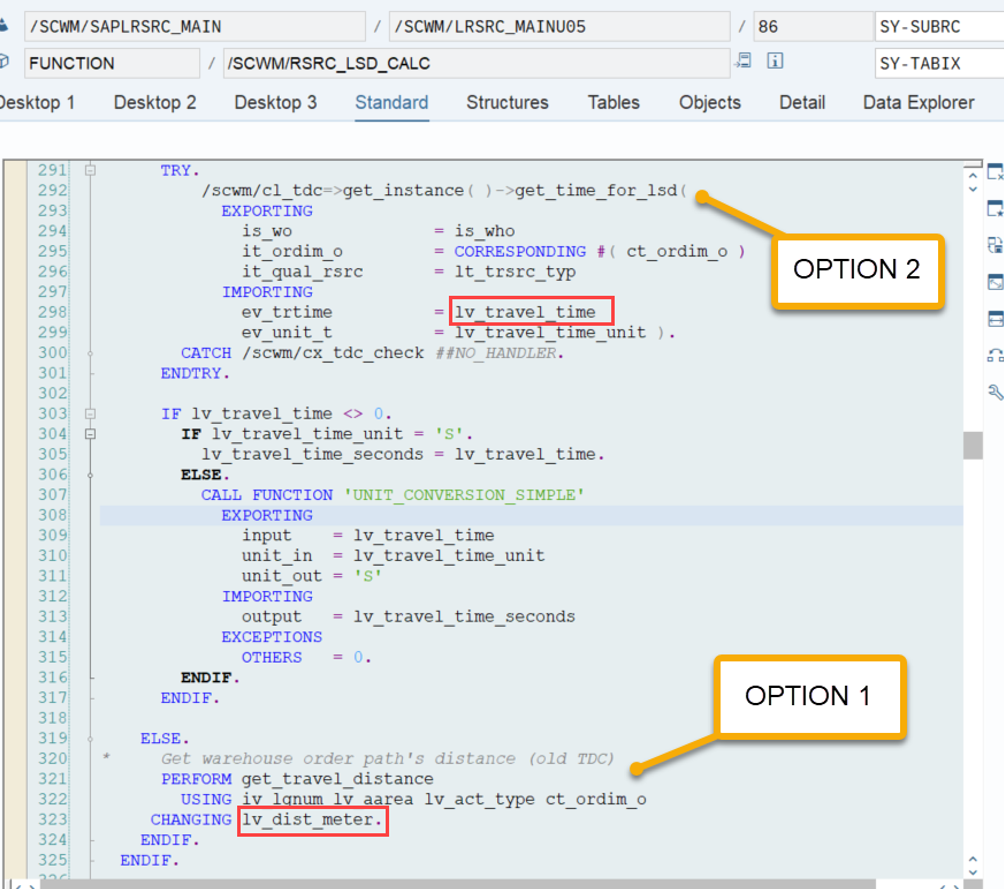Image resolution: width=1004 pixels, height=889 pixels.
Task: Collapse the IF block at line 303
Action: point(90,414)
